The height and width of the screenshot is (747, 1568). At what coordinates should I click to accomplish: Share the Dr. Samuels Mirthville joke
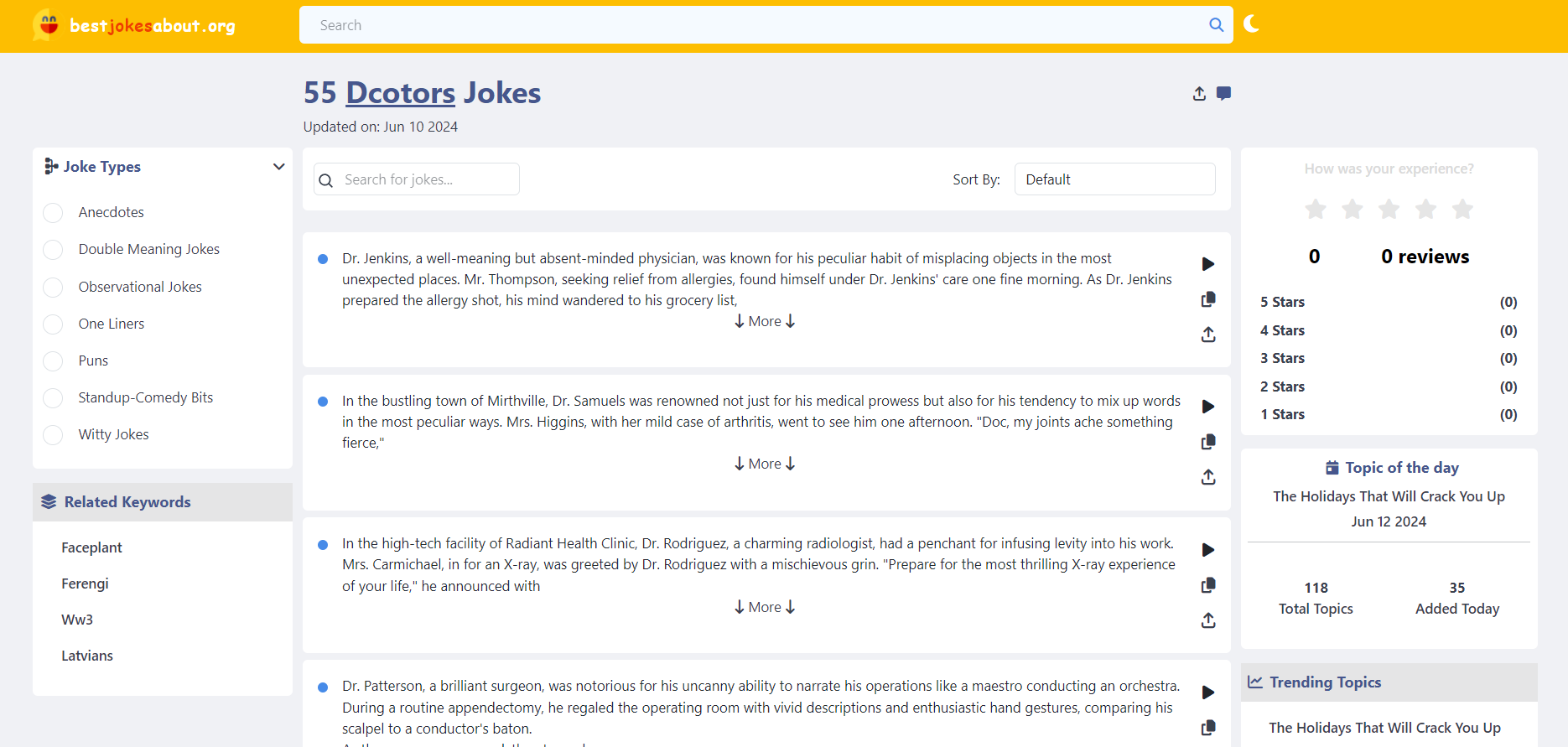[x=1208, y=477]
